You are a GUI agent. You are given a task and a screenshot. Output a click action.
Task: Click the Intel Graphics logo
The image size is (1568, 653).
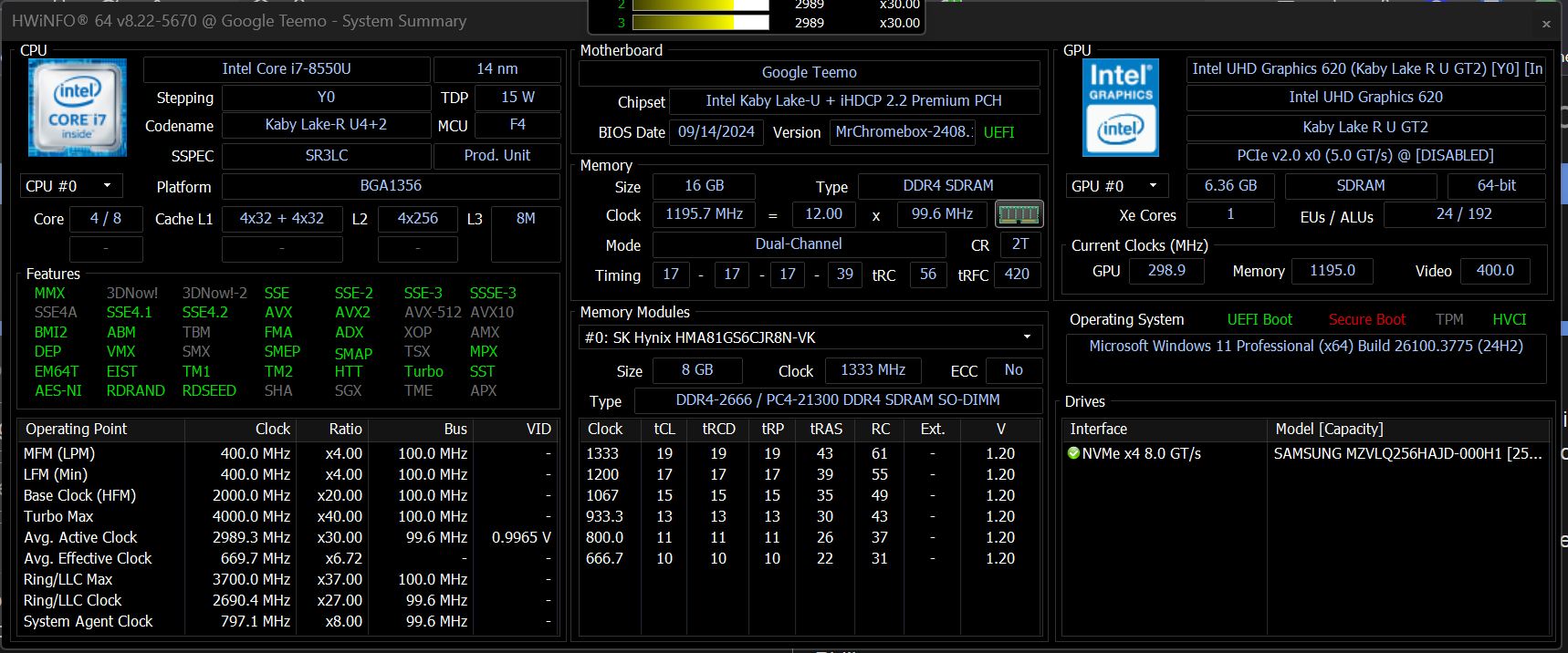tap(1121, 108)
